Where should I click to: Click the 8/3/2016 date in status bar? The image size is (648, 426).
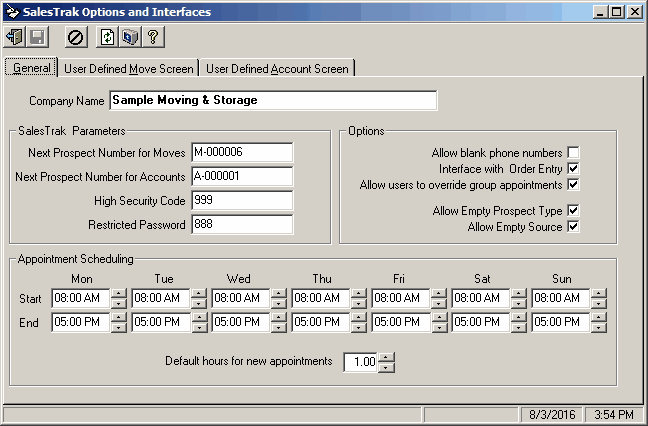(x=552, y=414)
